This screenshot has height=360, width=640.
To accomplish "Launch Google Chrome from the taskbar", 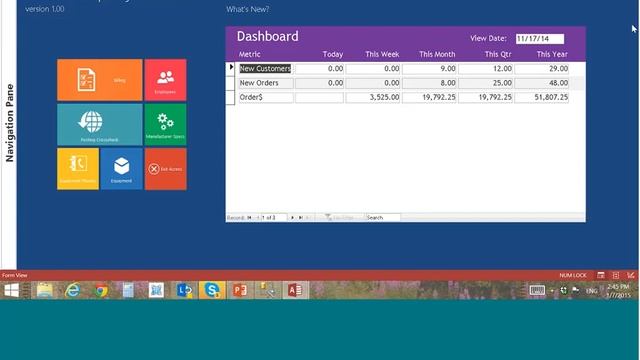I will click(101, 290).
